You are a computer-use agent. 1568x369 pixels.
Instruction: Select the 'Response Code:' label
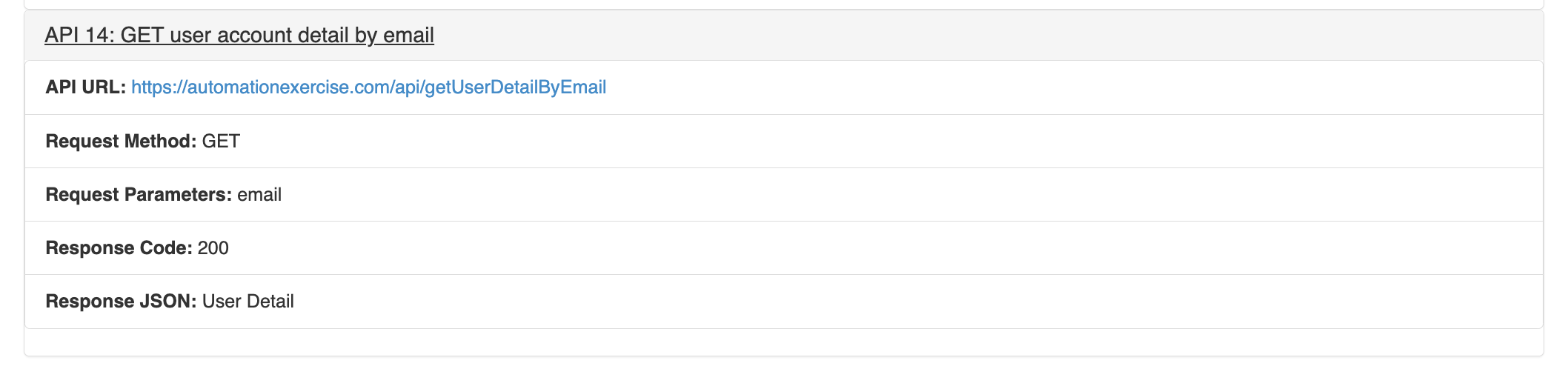pyautogui.click(x=119, y=247)
